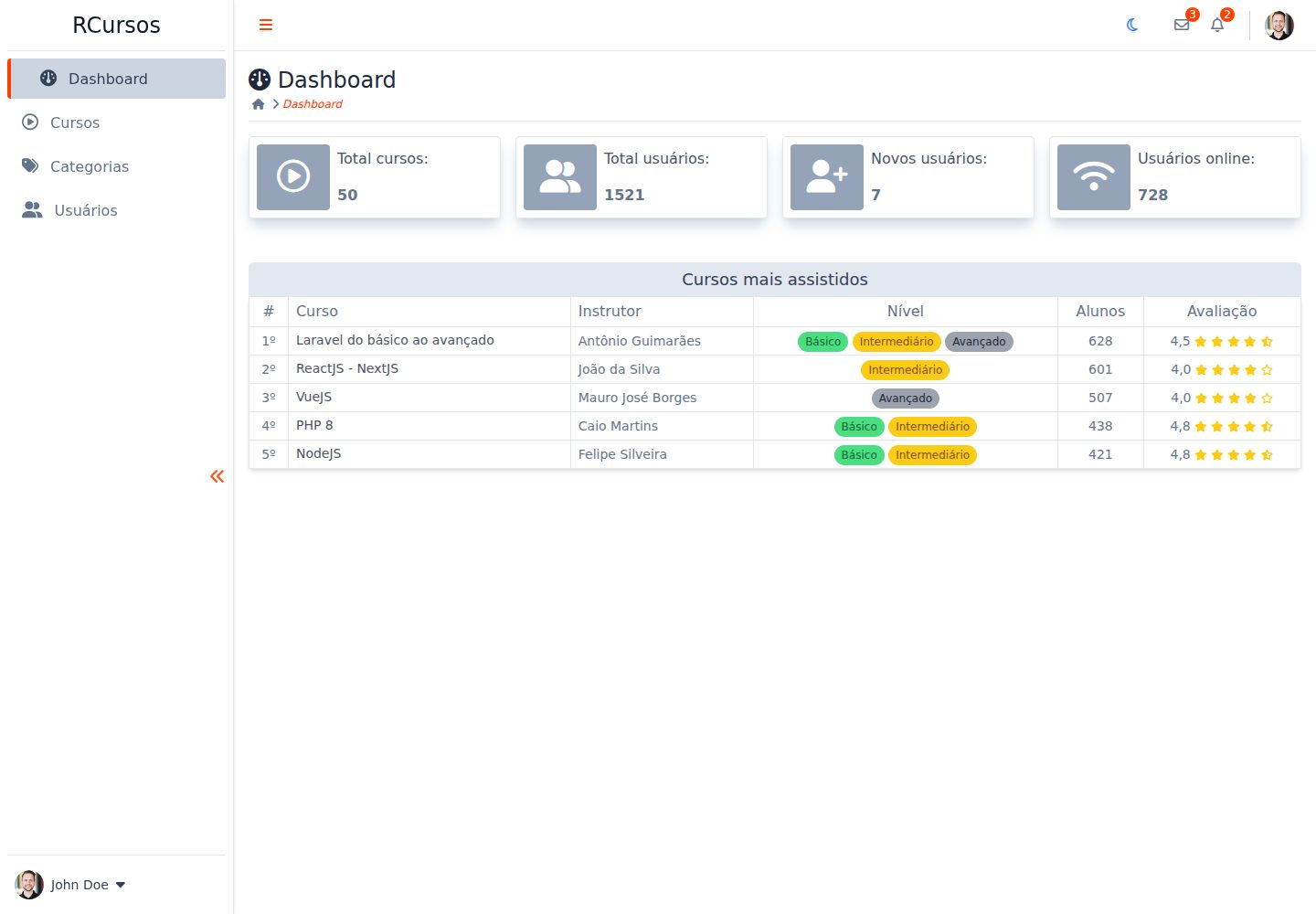The image size is (1316, 914).
Task: Select the NodeJS course name
Action: point(319,453)
